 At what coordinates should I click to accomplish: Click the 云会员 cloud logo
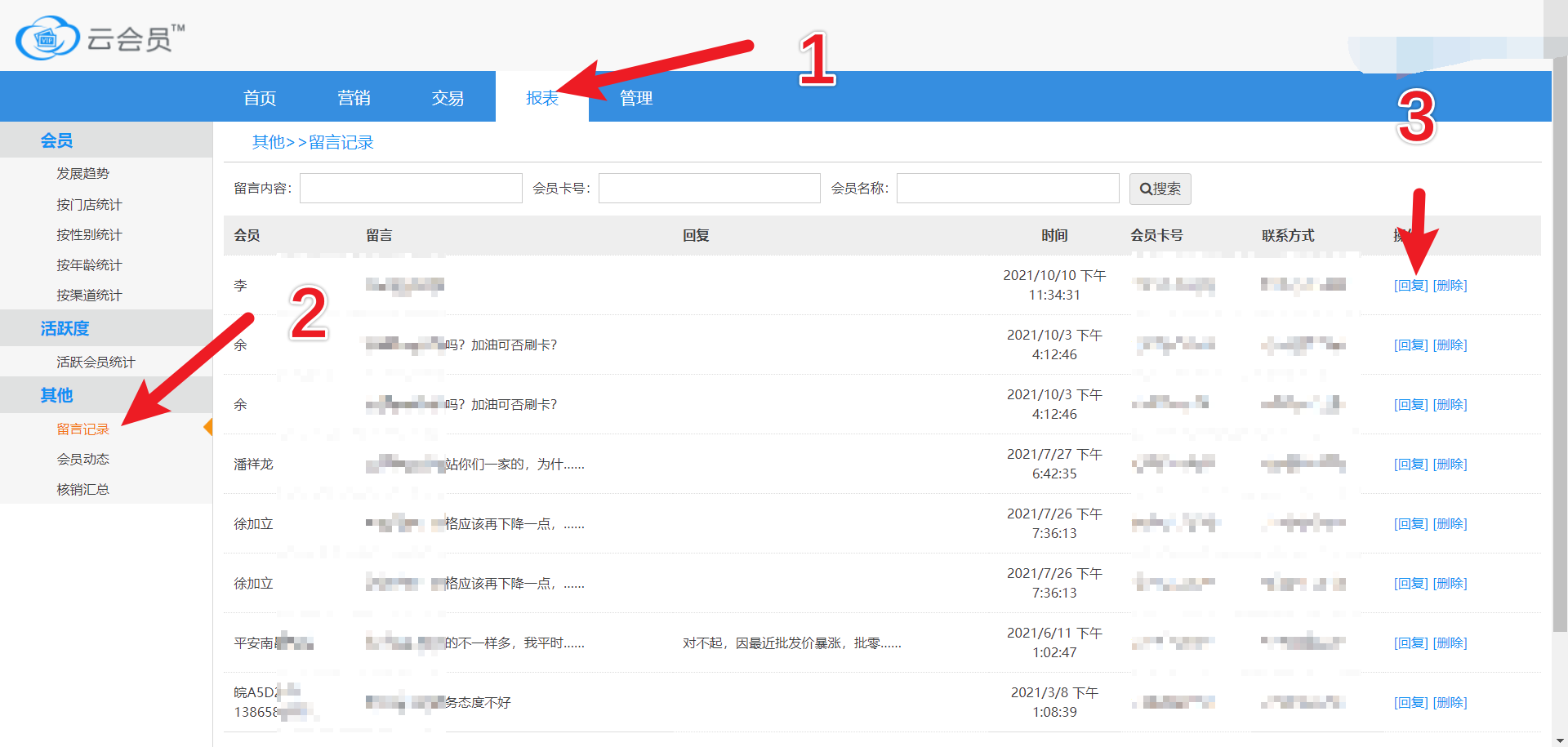pyautogui.click(x=100, y=38)
